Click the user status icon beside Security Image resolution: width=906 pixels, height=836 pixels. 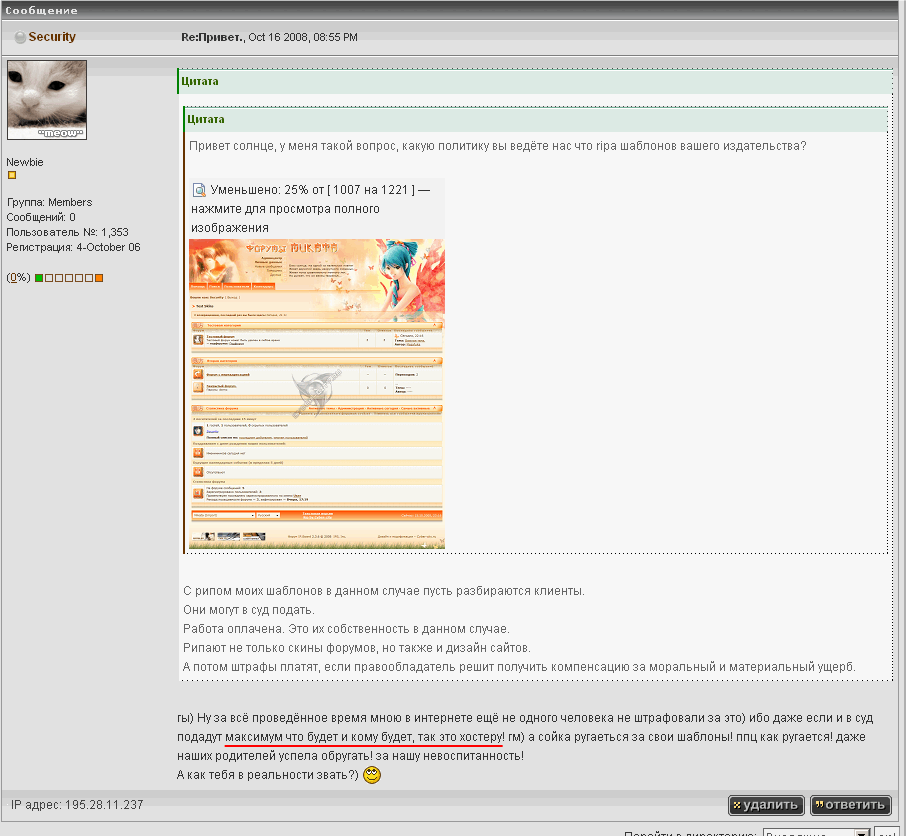tap(20, 38)
